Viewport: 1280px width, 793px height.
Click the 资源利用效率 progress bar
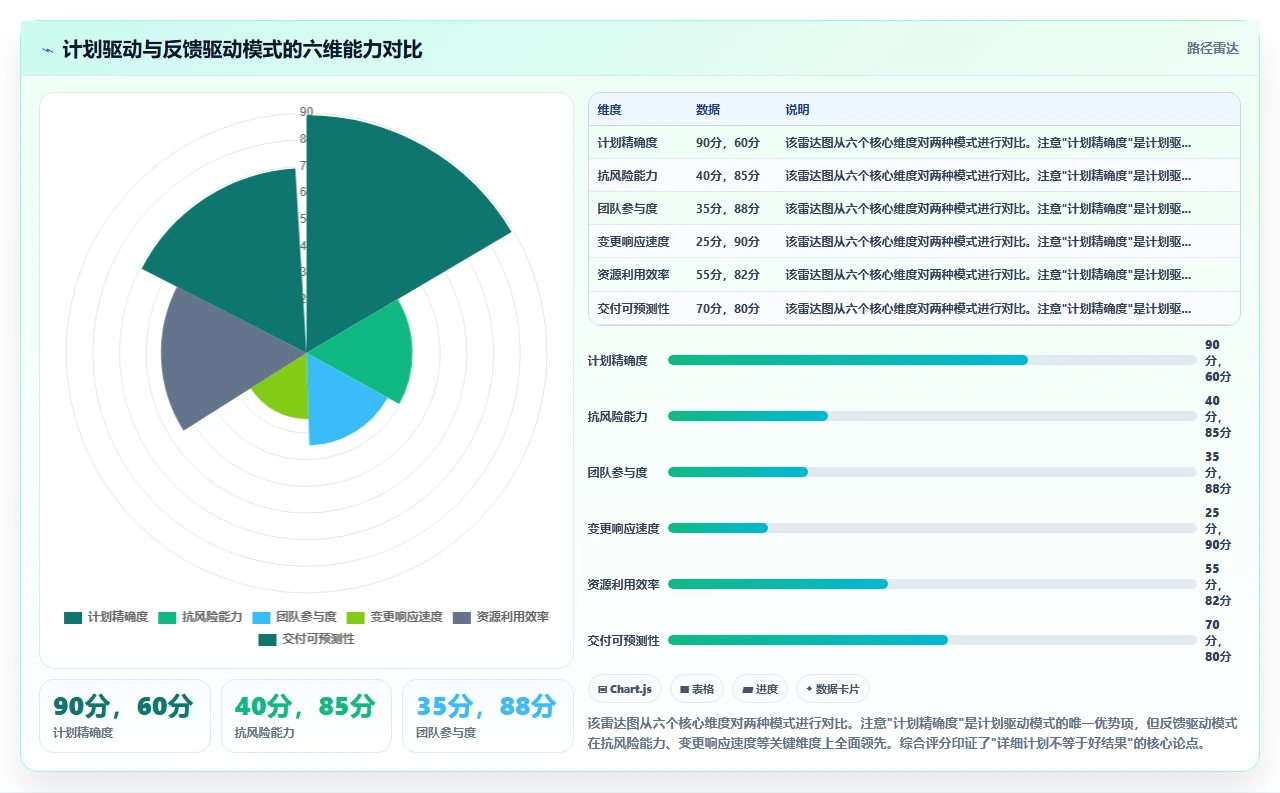coord(932,584)
